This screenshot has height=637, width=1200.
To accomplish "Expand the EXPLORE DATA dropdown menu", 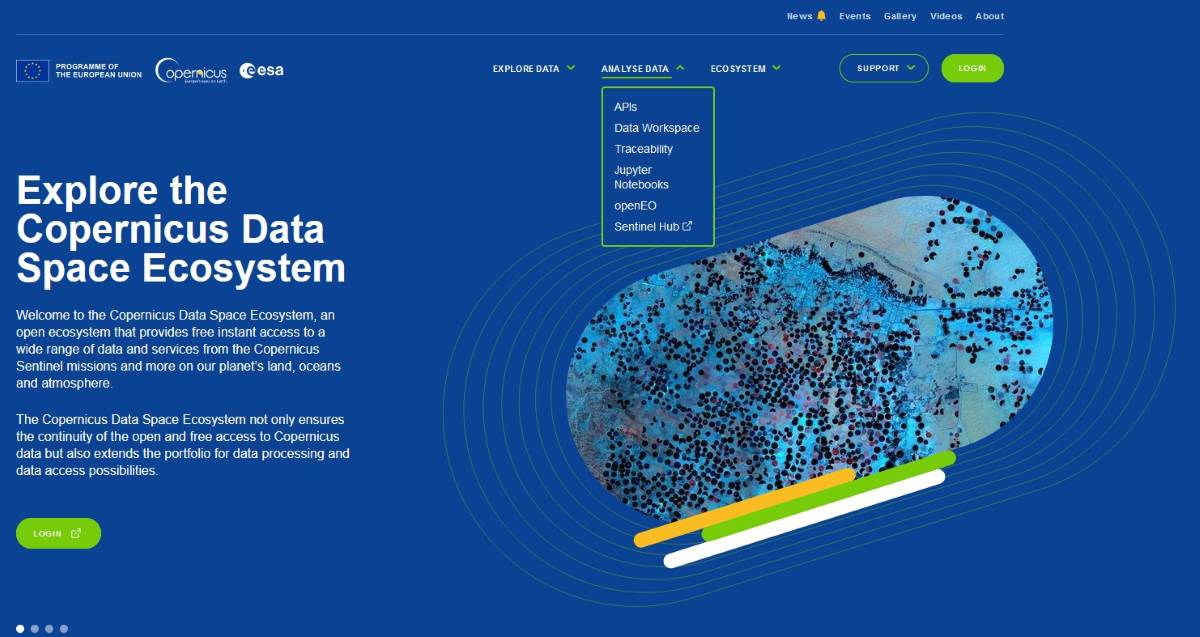I will pyautogui.click(x=533, y=68).
